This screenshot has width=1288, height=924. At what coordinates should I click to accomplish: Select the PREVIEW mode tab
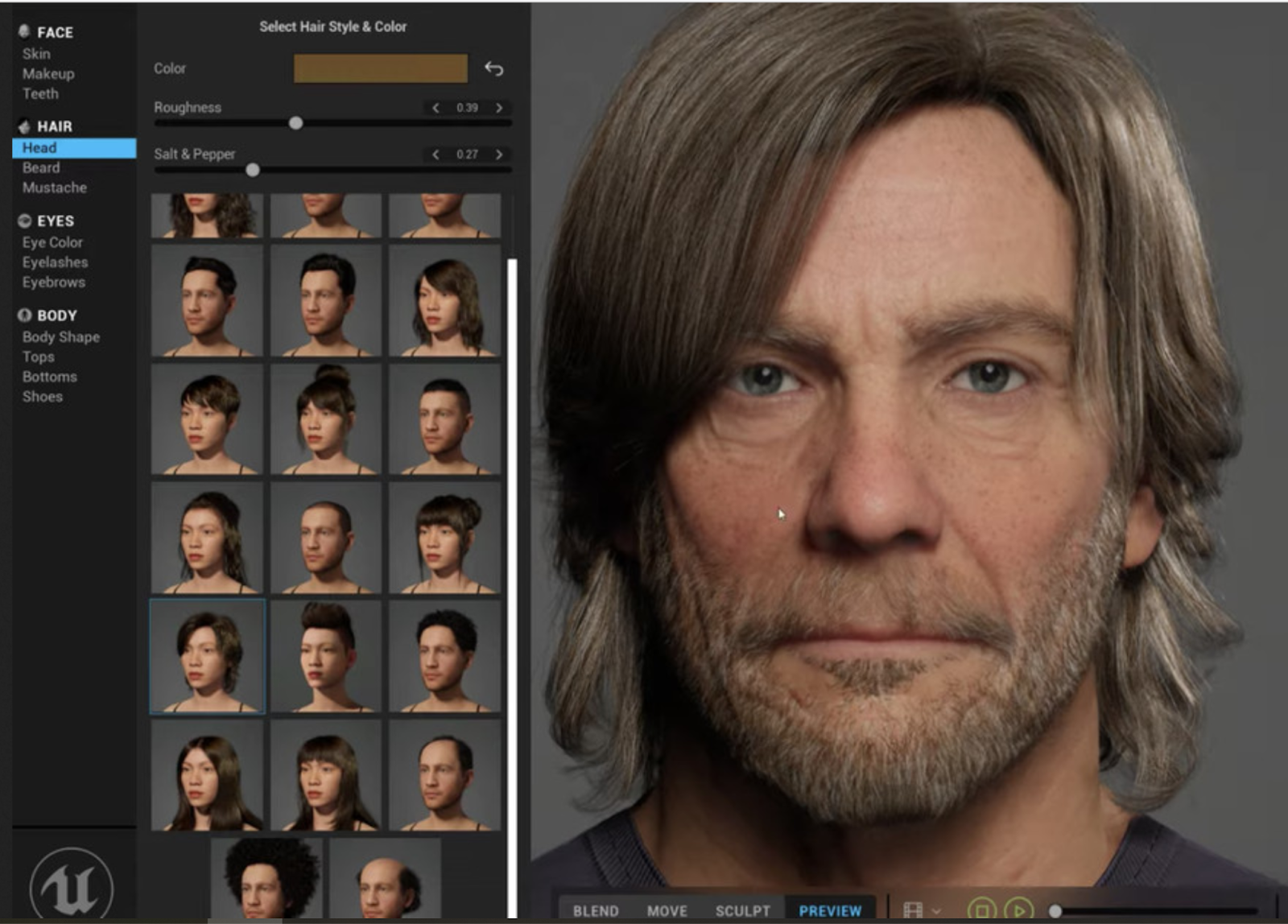(830, 910)
